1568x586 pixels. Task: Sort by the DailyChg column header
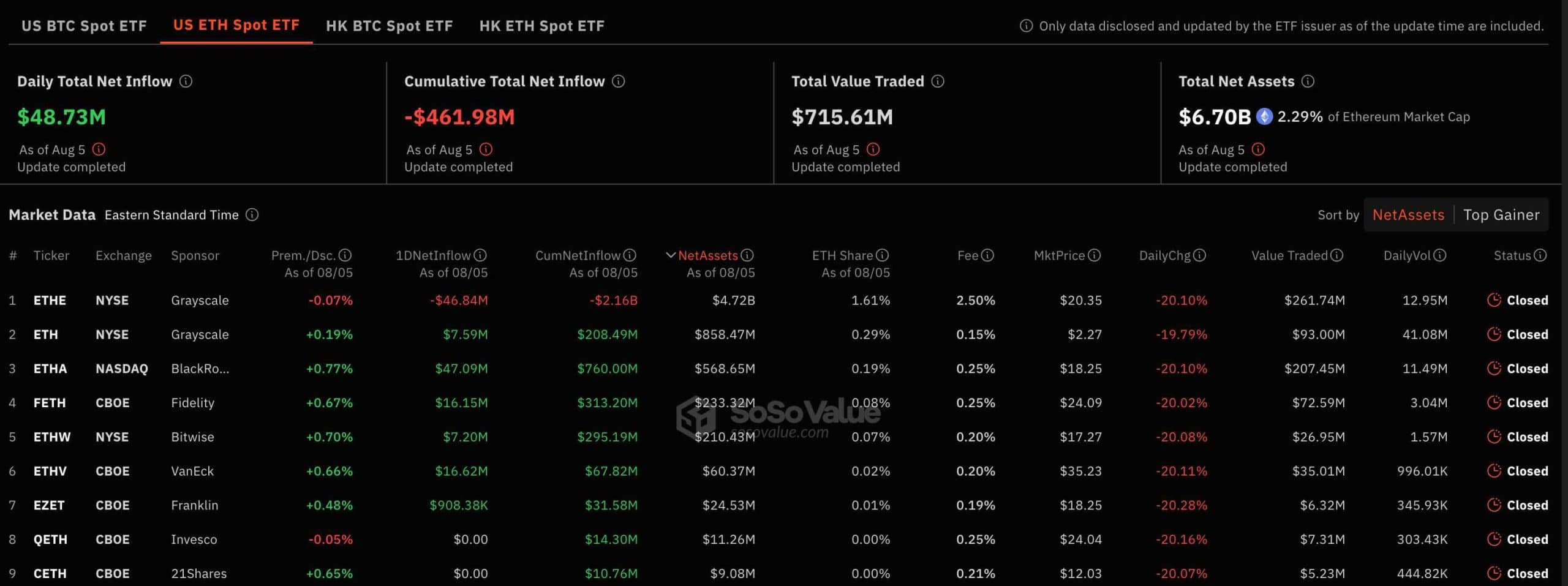[1164, 255]
